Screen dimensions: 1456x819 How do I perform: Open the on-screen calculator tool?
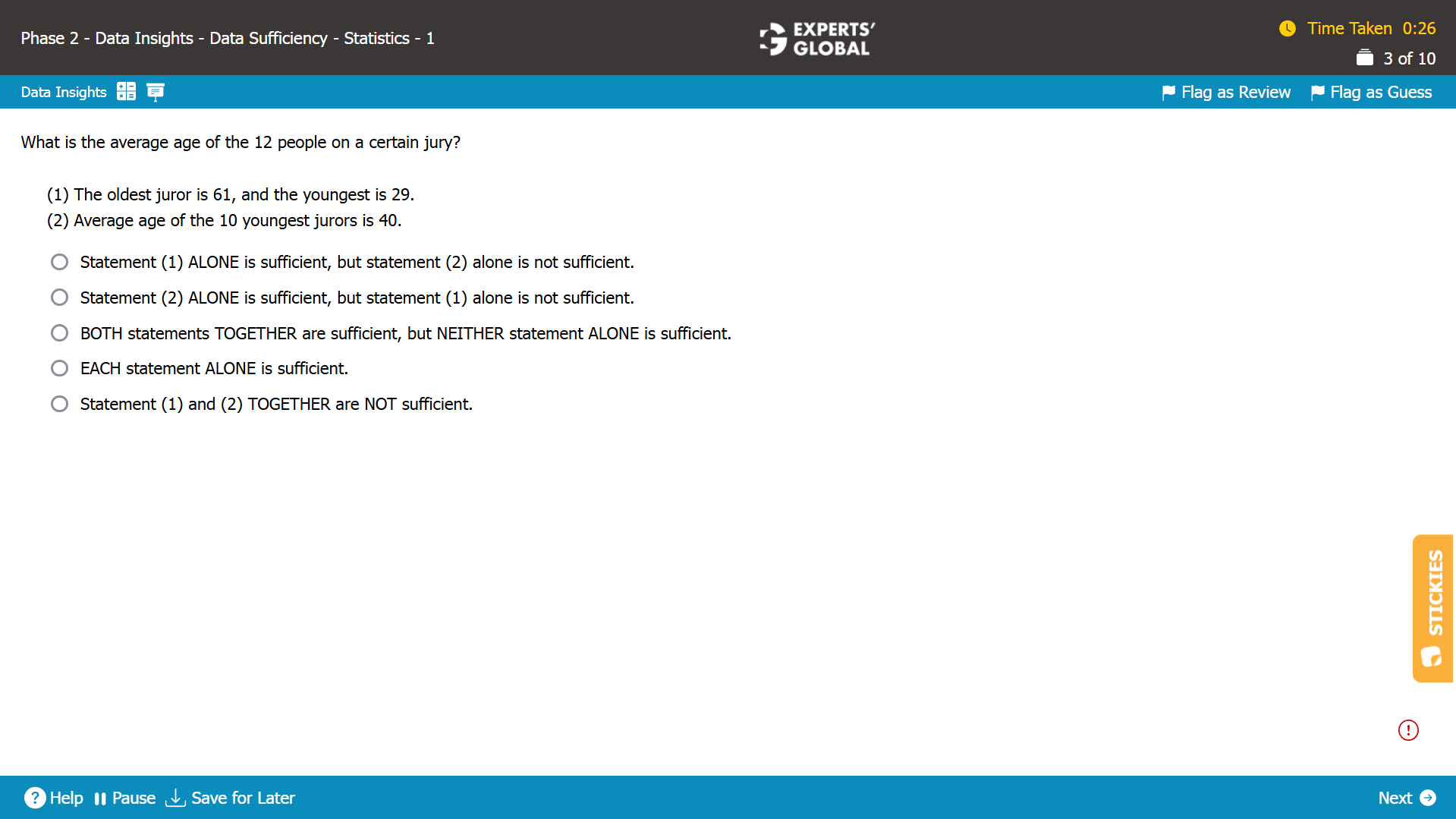pyautogui.click(x=126, y=91)
